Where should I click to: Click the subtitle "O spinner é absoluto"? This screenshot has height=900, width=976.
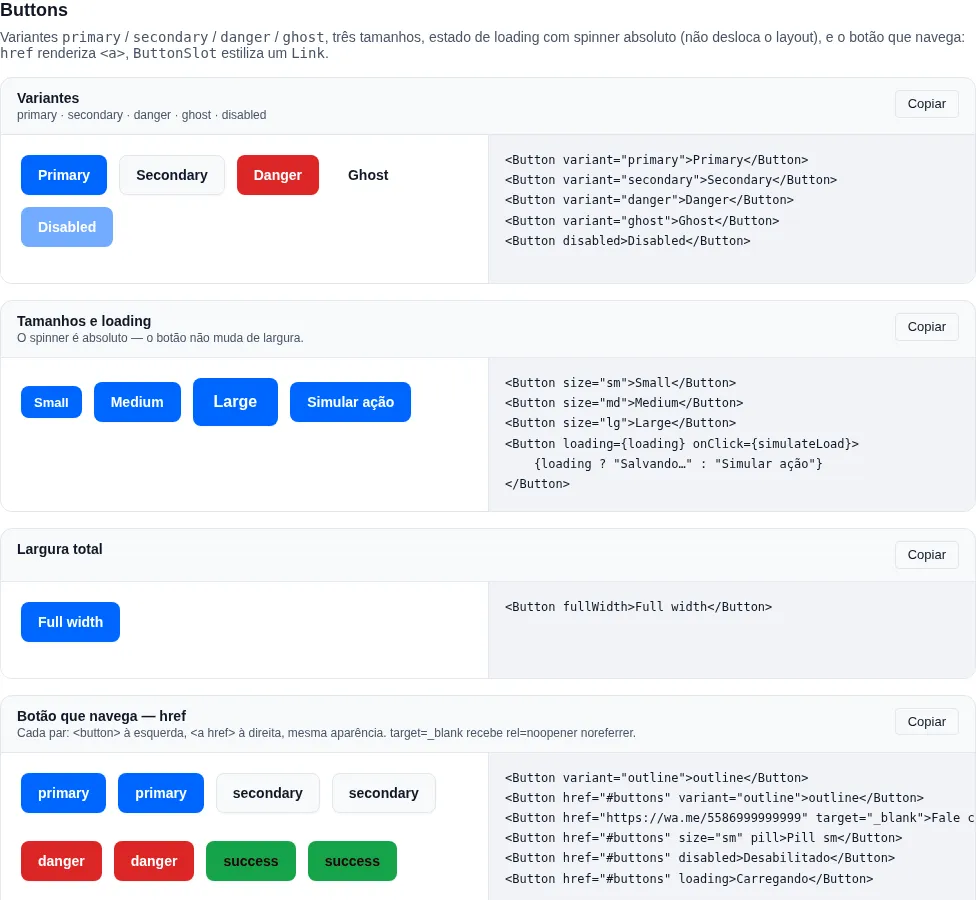click(160, 338)
